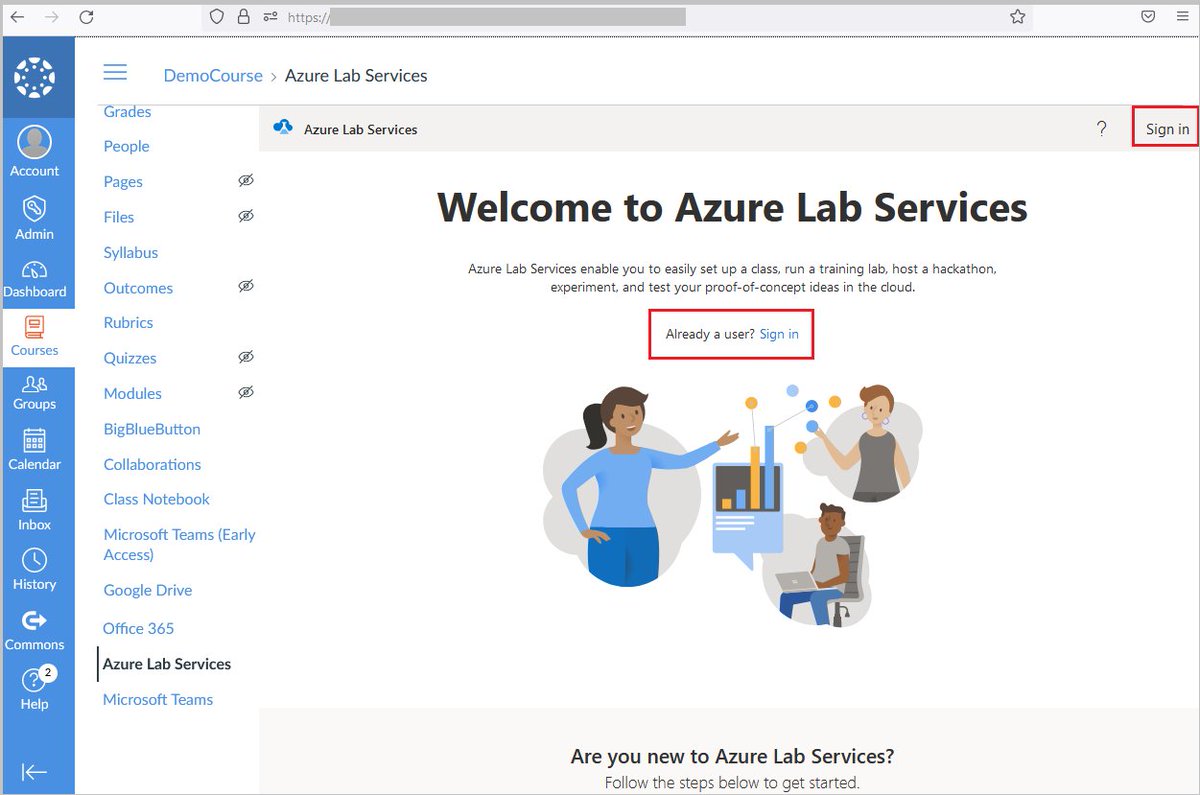Image resolution: width=1200 pixels, height=795 pixels.
Task: Select Syllabus in the course menu
Action: point(131,252)
